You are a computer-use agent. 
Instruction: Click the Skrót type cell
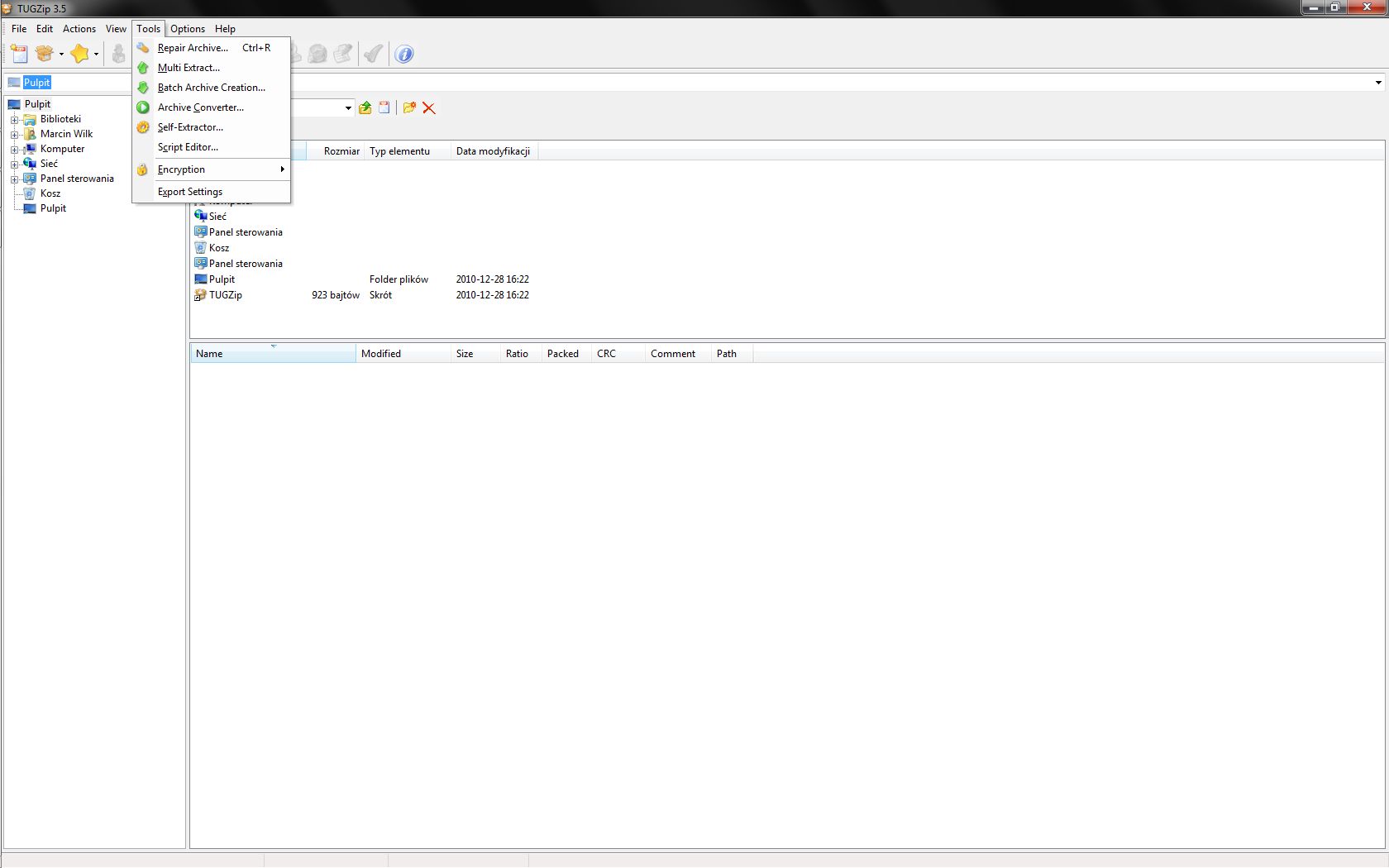(380, 295)
